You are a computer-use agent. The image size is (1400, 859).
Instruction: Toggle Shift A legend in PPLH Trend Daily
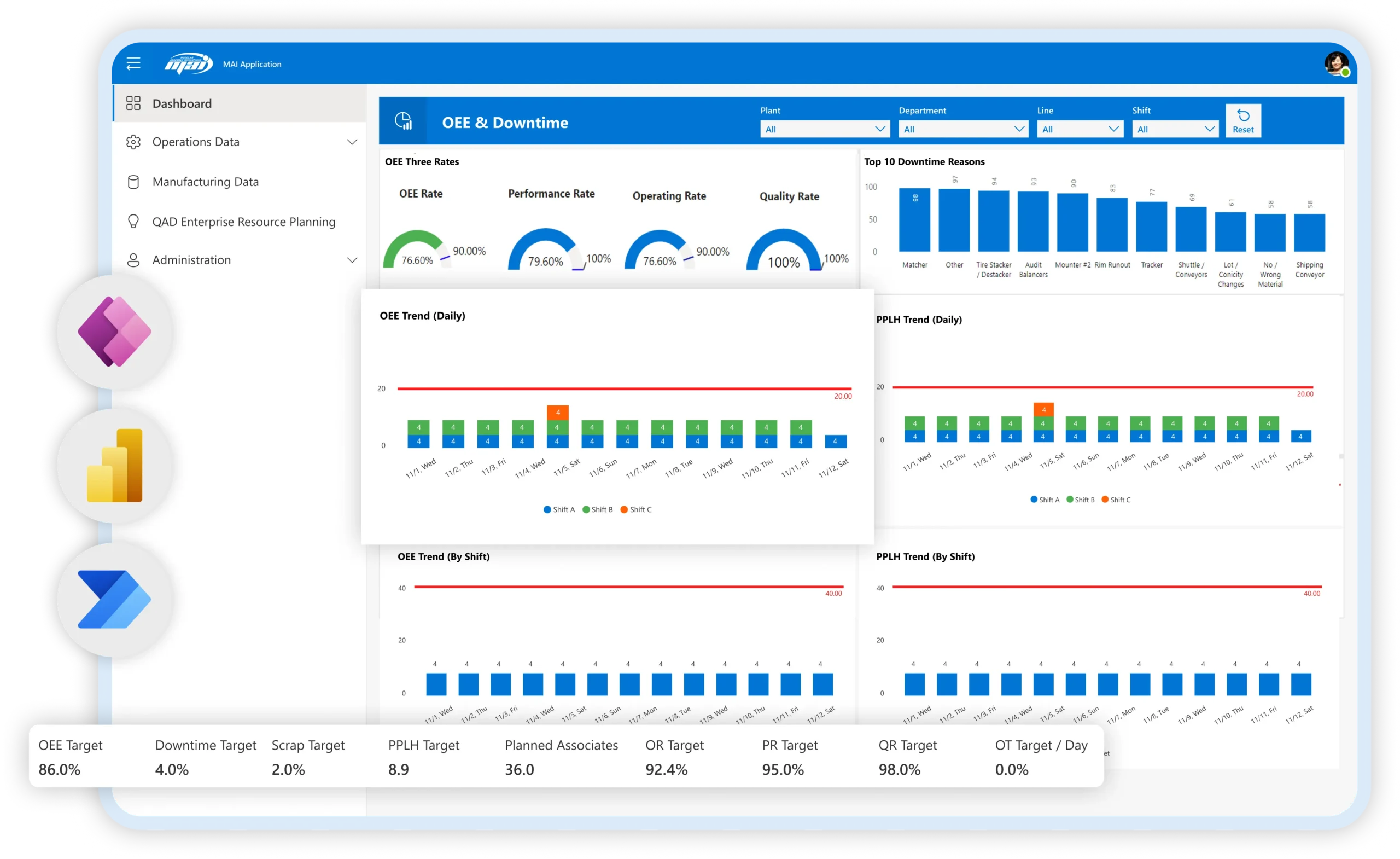click(x=1045, y=500)
